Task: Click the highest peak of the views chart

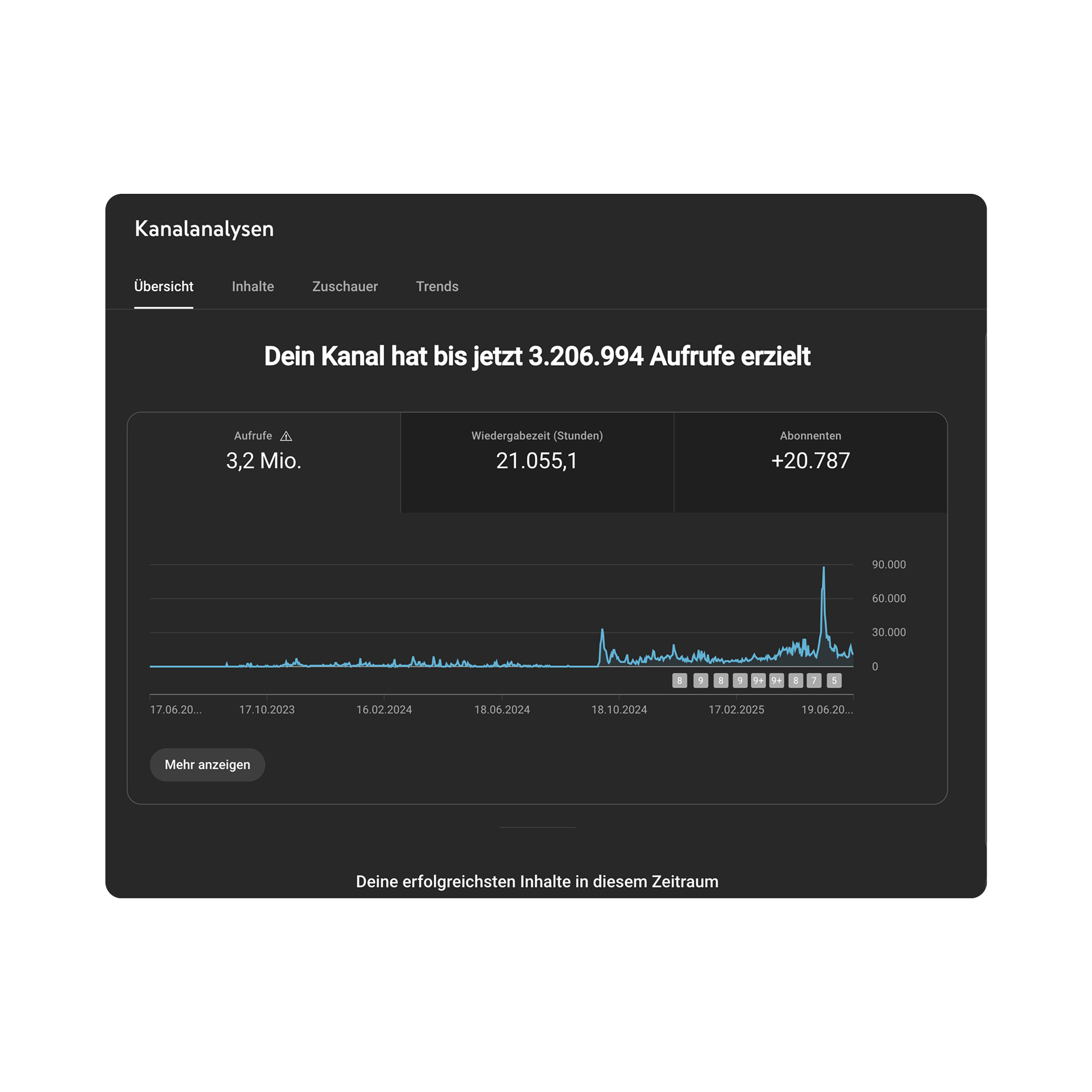Action: [823, 568]
